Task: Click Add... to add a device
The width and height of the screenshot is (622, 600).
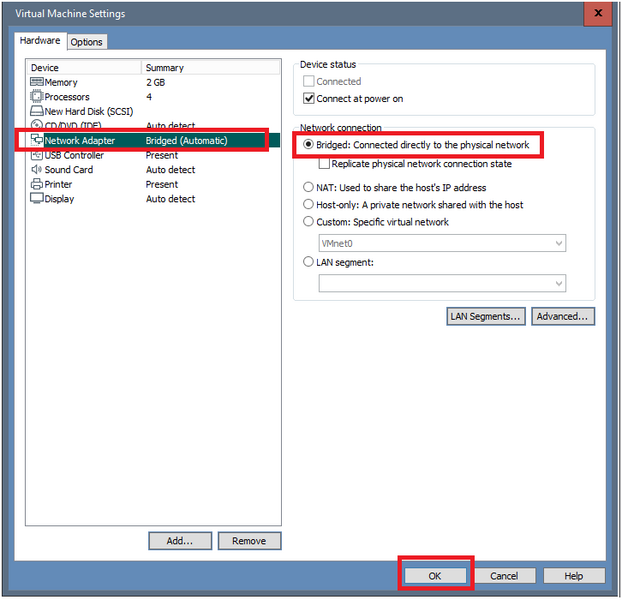Action: (x=180, y=541)
